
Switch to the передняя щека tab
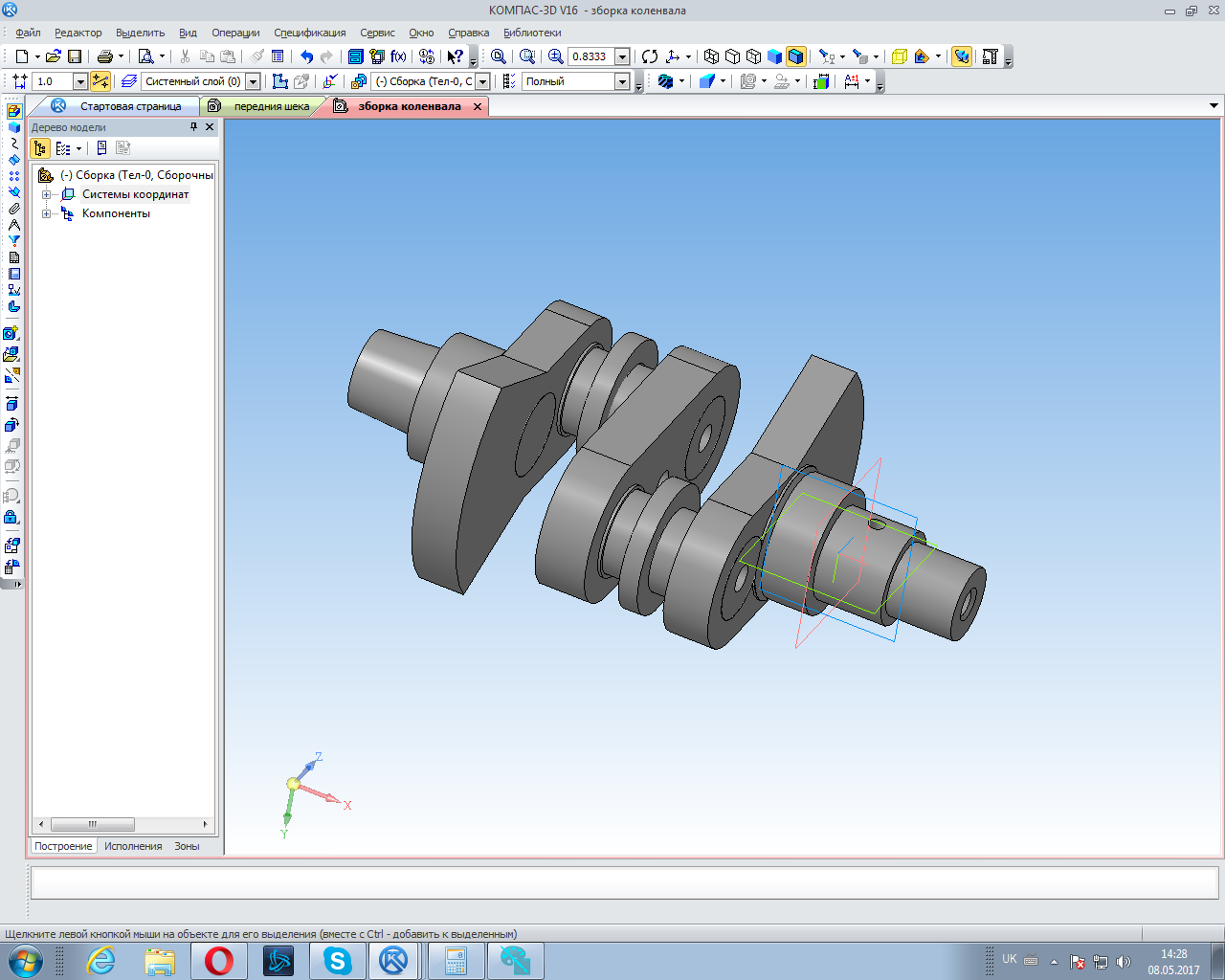(271, 106)
